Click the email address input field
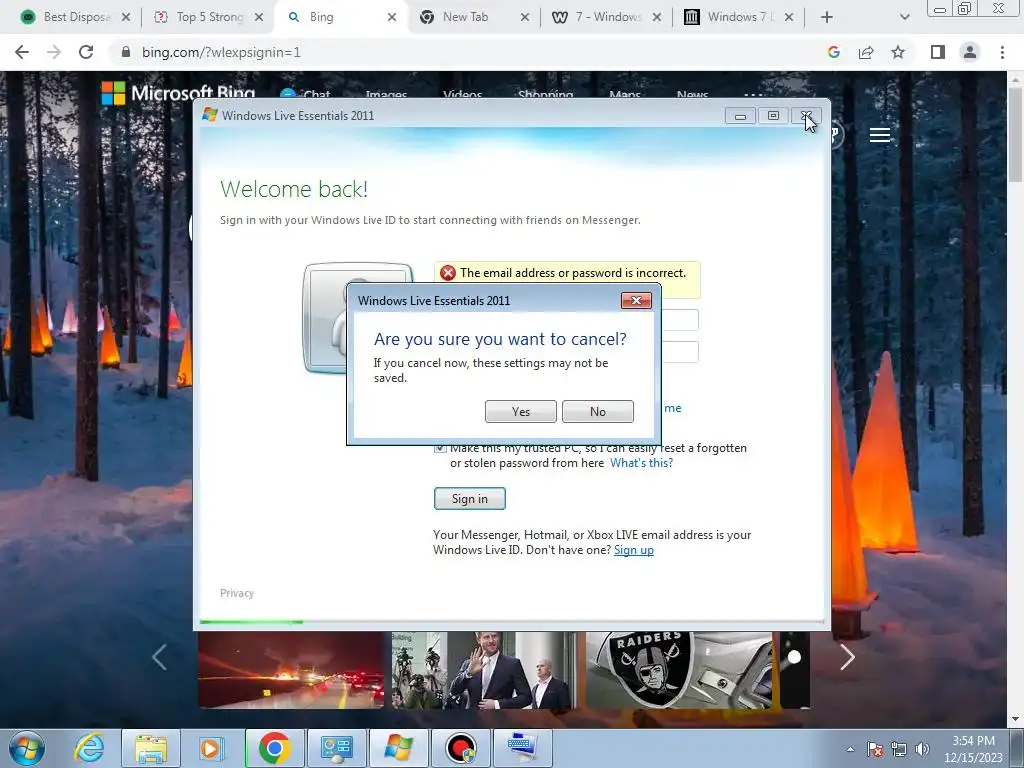1024x768 pixels. coord(680,320)
